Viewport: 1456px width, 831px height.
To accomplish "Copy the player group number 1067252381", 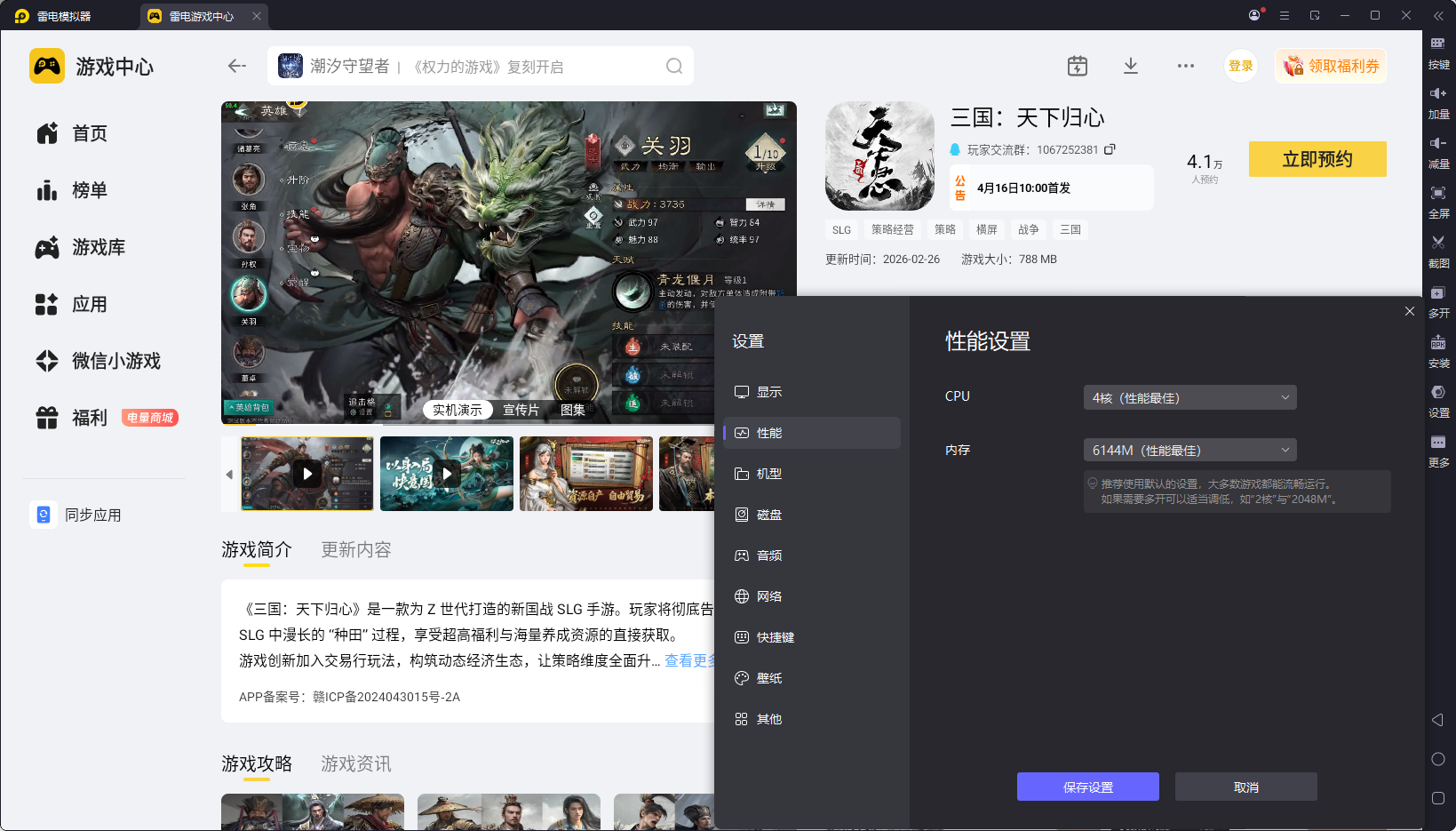I will (x=1110, y=149).
